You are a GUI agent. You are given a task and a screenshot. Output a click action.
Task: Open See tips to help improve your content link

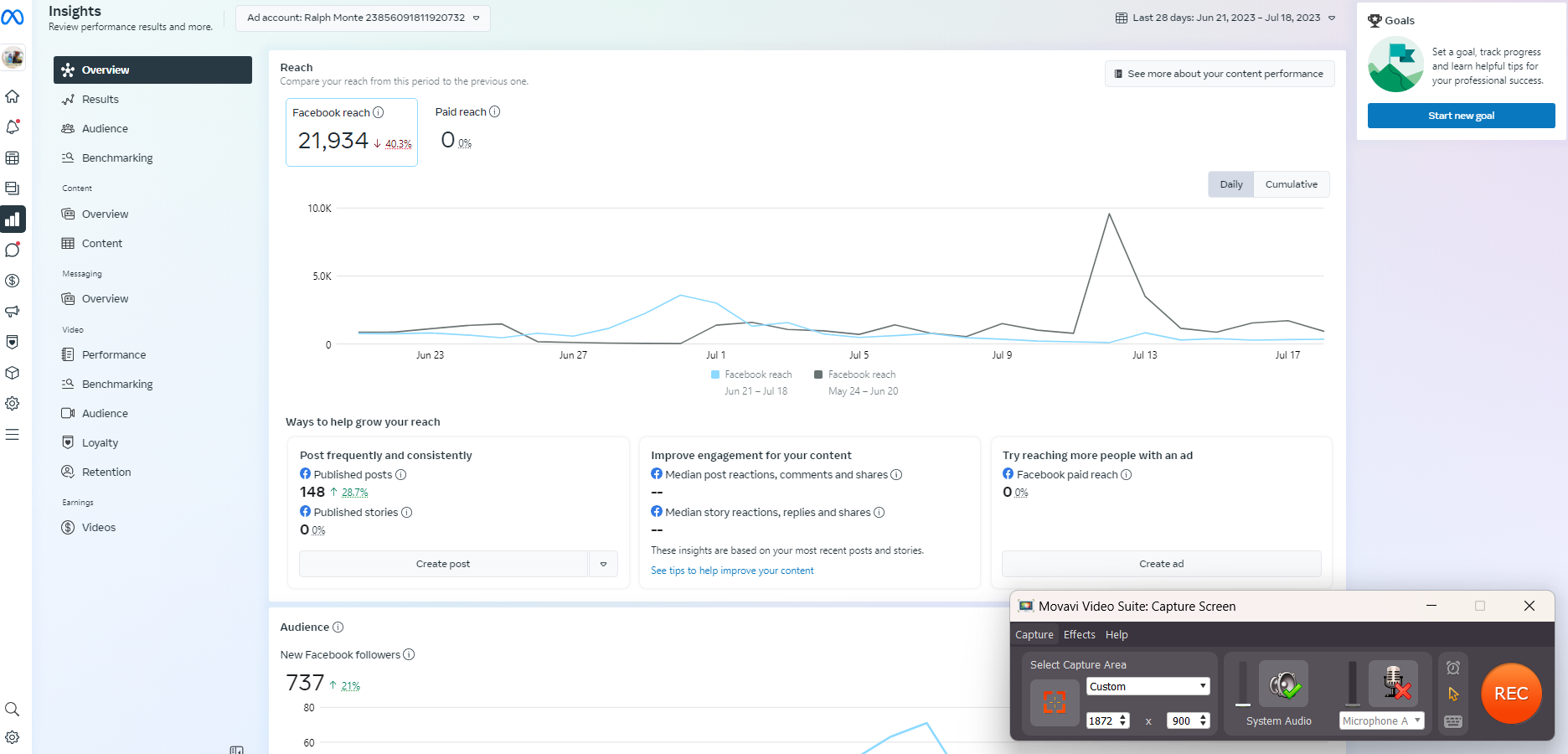coord(732,571)
